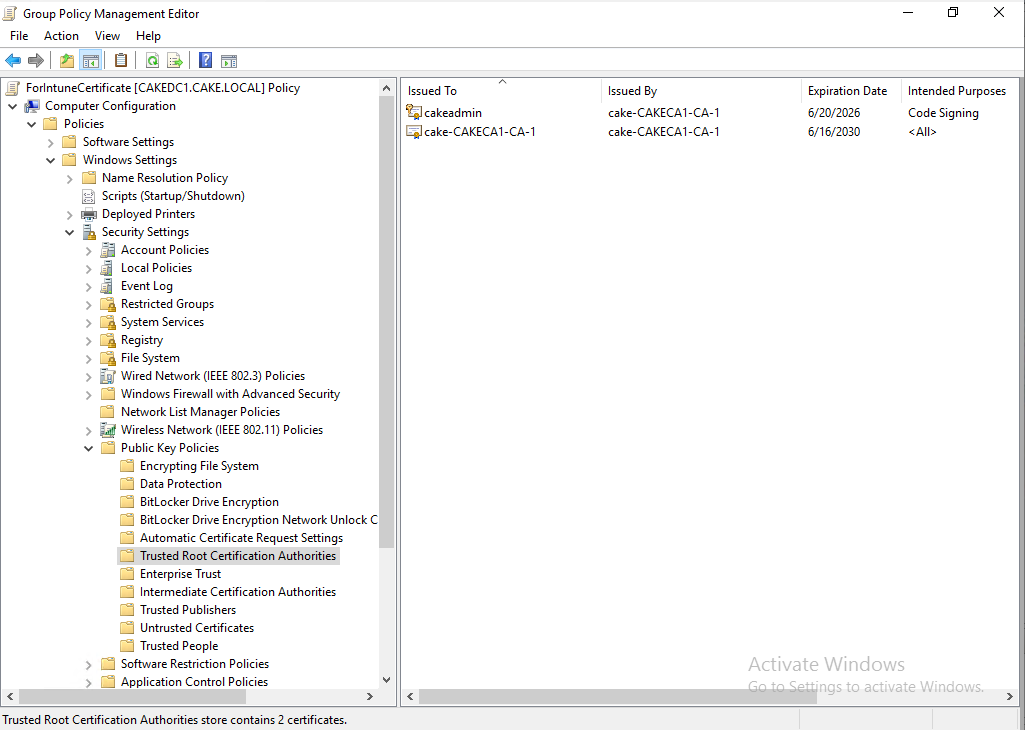Open the View menu
The width and height of the screenshot is (1025, 730).
click(x=107, y=36)
